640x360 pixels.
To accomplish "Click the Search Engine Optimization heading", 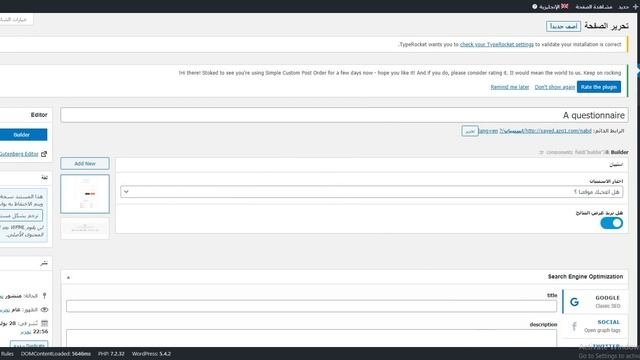I will (x=585, y=277).
